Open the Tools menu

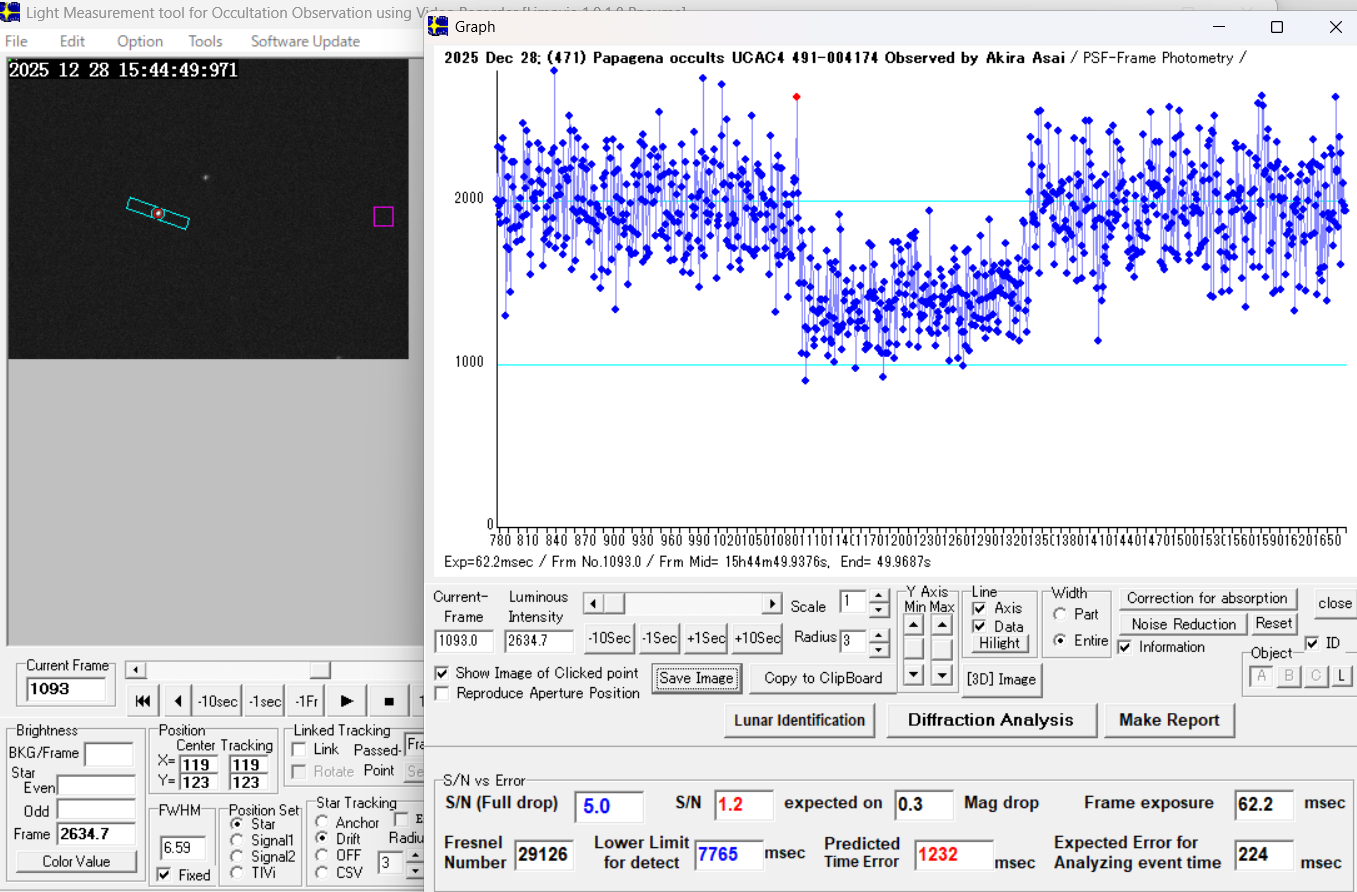coord(205,41)
